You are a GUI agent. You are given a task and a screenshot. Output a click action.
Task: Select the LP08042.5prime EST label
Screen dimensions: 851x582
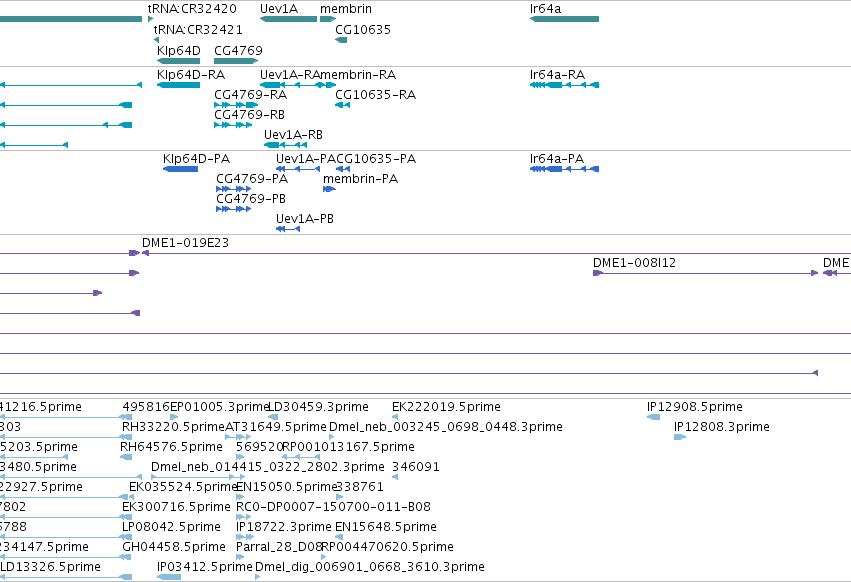pos(172,528)
